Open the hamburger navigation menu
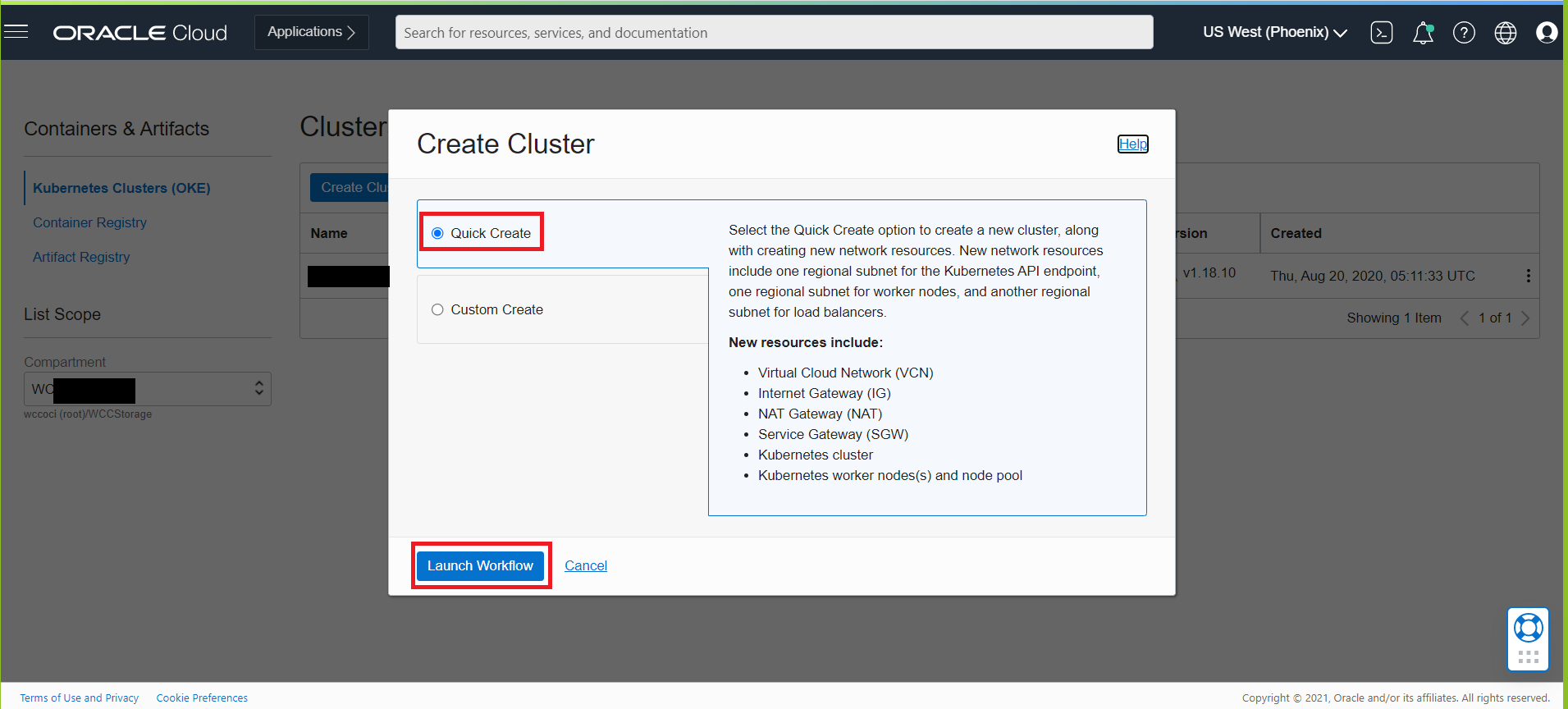 tap(16, 32)
